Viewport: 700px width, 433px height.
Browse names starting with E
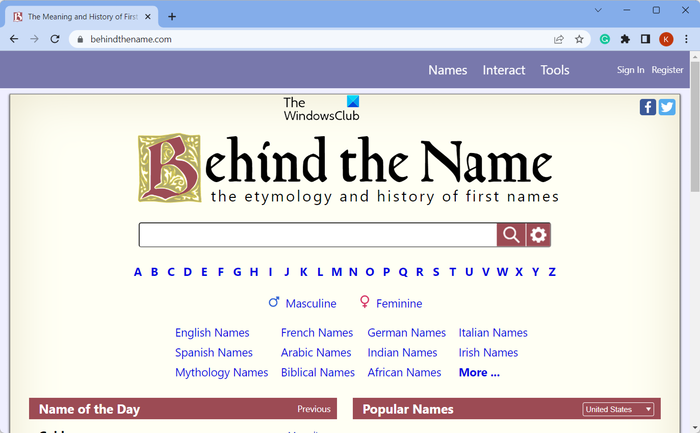click(x=204, y=272)
